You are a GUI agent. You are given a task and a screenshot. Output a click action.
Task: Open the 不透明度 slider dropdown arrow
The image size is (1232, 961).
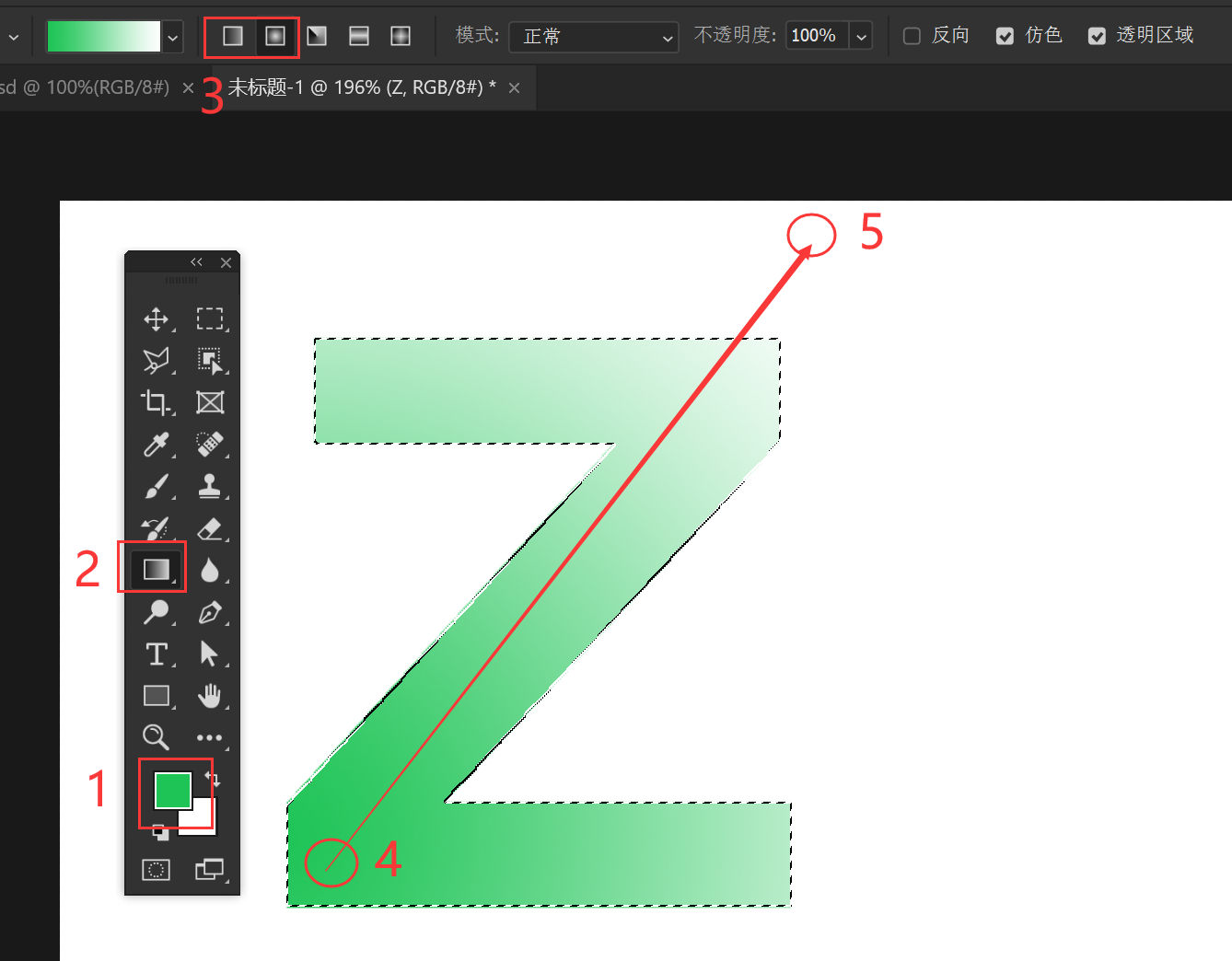pos(861,37)
